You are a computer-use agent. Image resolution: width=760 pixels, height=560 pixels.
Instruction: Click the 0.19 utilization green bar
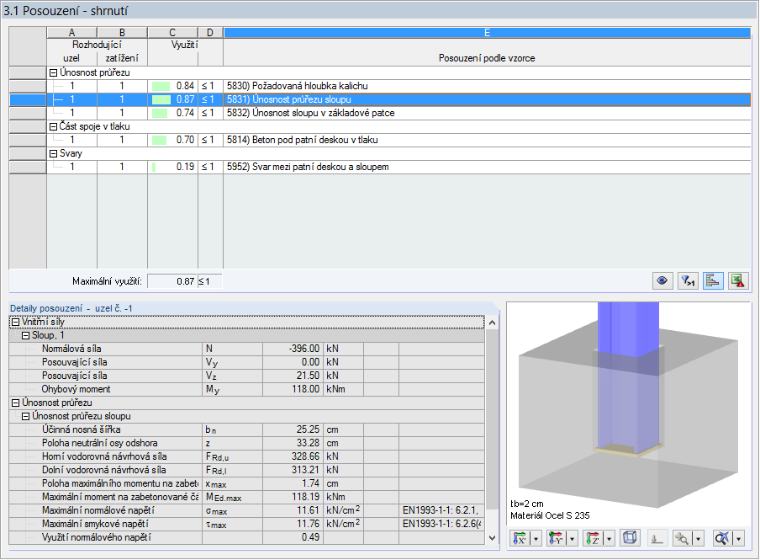tap(154, 167)
